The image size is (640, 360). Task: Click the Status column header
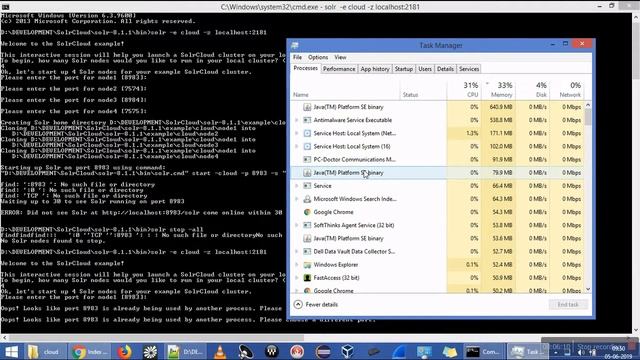(423, 90)
